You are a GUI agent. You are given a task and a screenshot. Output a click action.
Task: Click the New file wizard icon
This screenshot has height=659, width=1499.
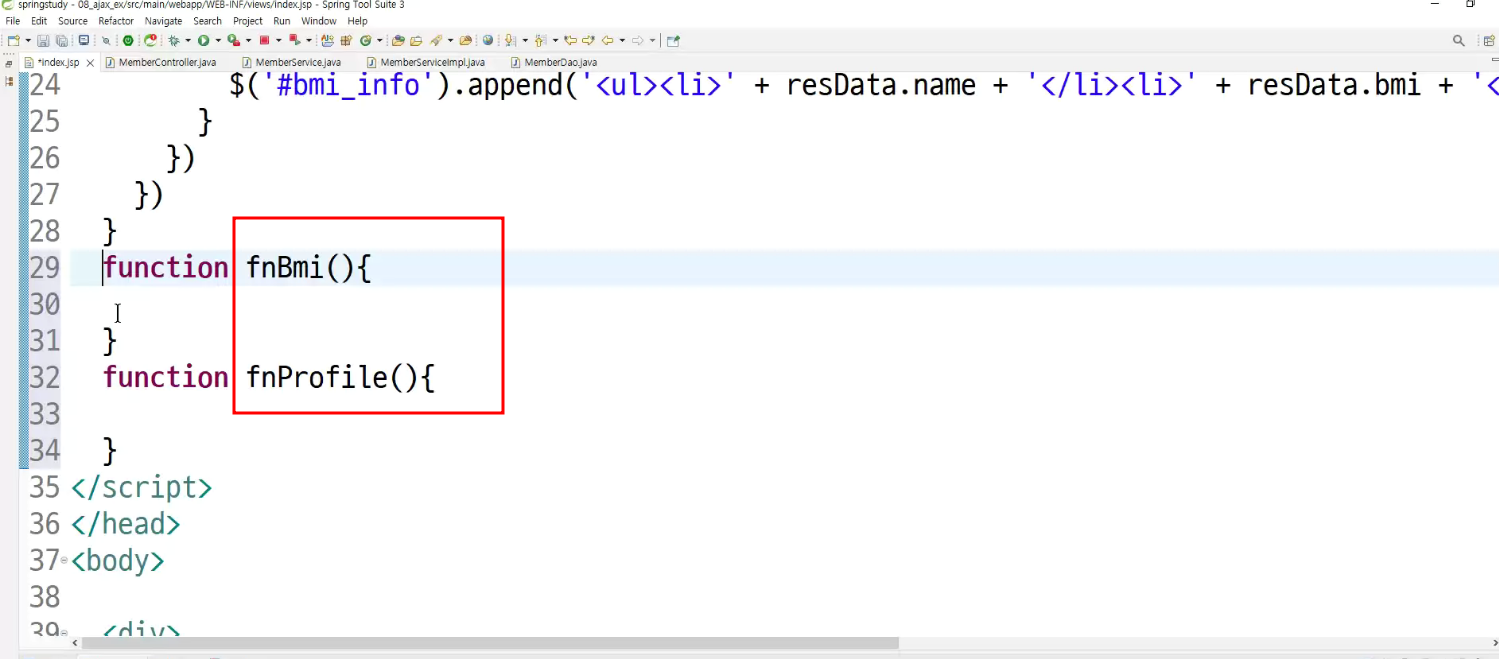[x=13, y=41]
